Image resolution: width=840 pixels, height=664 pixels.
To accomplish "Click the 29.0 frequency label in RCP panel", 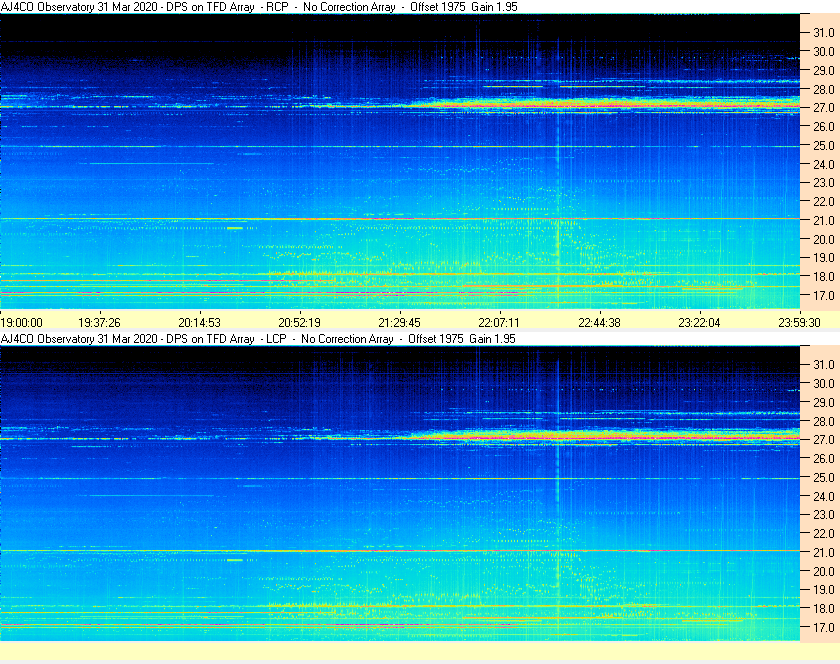I will pyautogui.click(x=824, y=70).
